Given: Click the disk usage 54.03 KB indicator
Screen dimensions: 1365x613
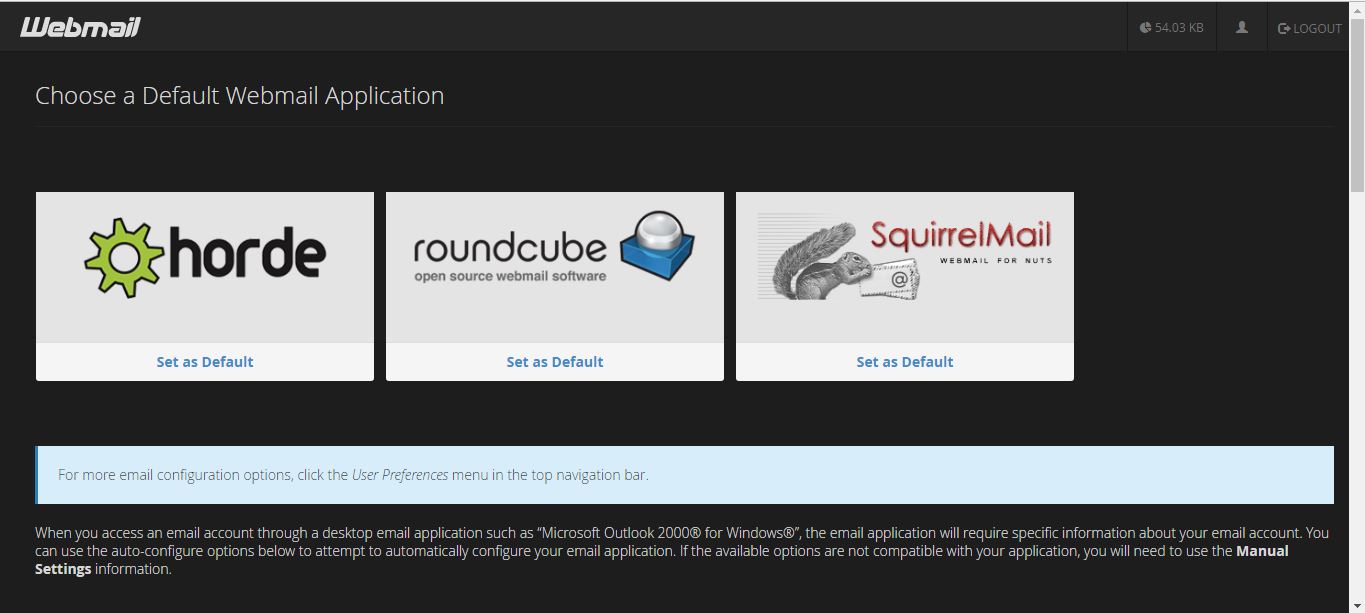Looking at the screenshot, I should point(1171,28).
